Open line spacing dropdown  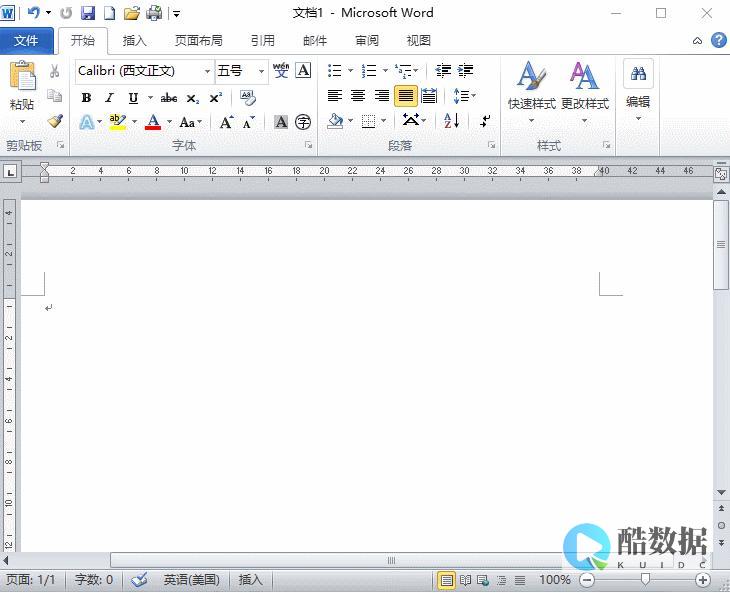pos(464,96)
